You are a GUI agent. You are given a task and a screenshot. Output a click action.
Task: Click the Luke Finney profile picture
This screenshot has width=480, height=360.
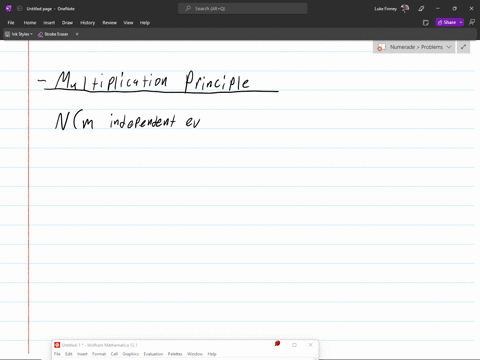[x=405, y=9]
